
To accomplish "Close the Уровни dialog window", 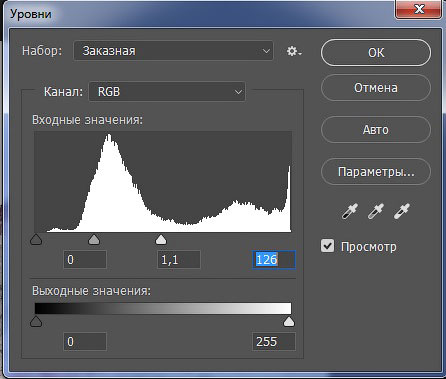I will 419,8.
